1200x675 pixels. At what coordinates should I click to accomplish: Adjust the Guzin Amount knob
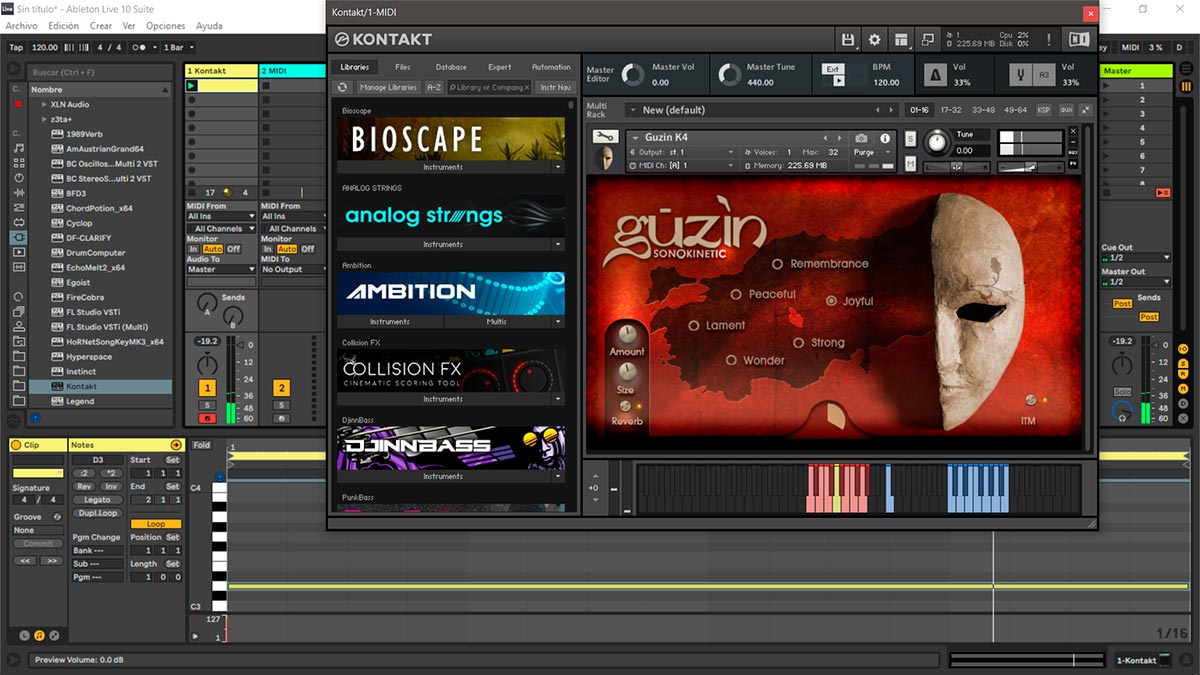pos(627,334)
